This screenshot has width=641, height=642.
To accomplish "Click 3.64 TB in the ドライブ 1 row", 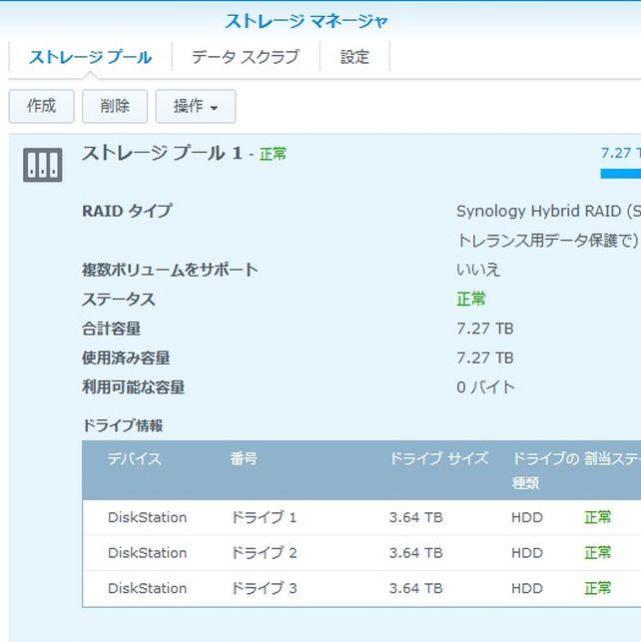I will tap(416, 518).
